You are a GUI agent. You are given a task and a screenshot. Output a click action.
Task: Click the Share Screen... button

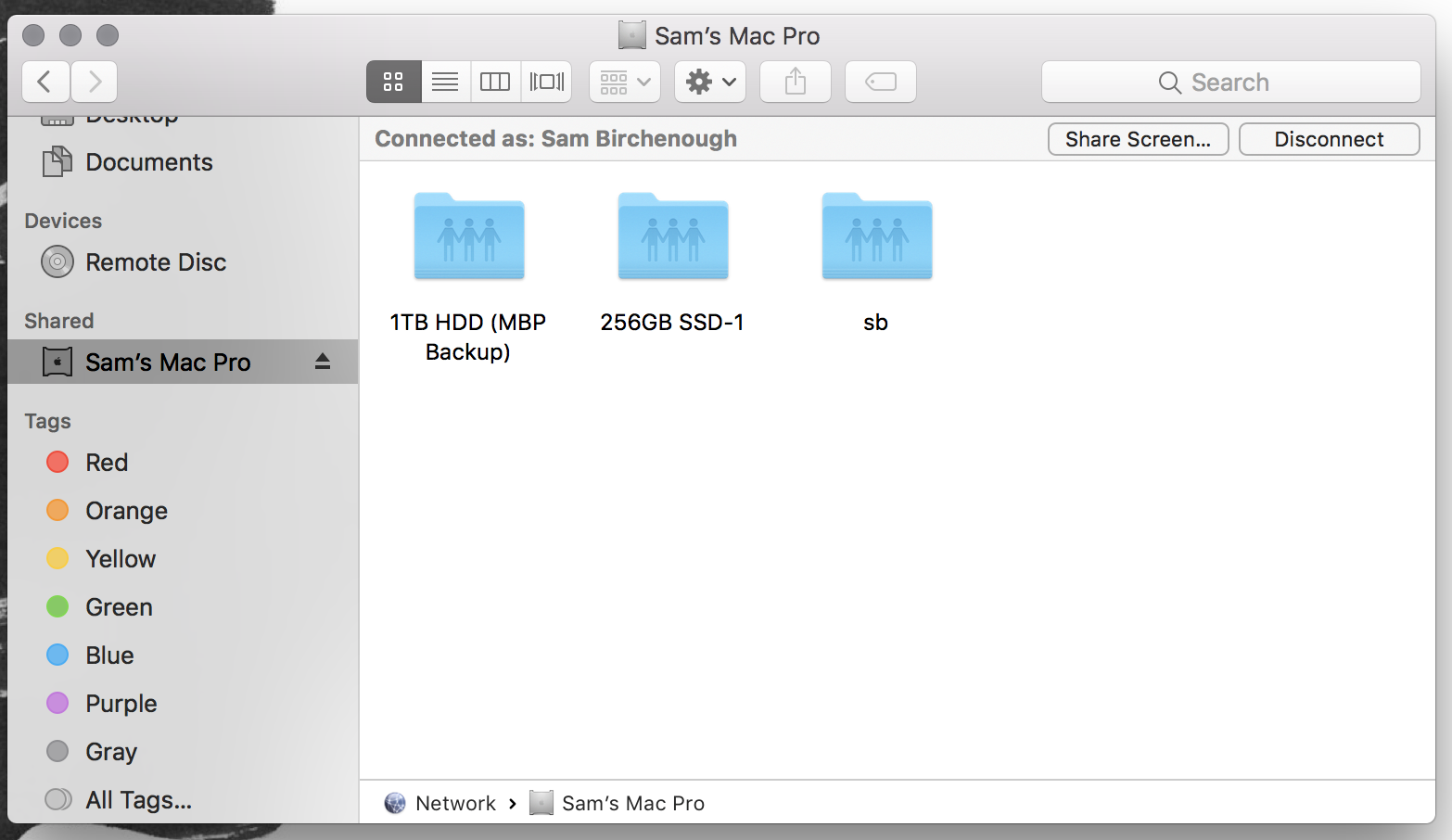(1138, 139)
